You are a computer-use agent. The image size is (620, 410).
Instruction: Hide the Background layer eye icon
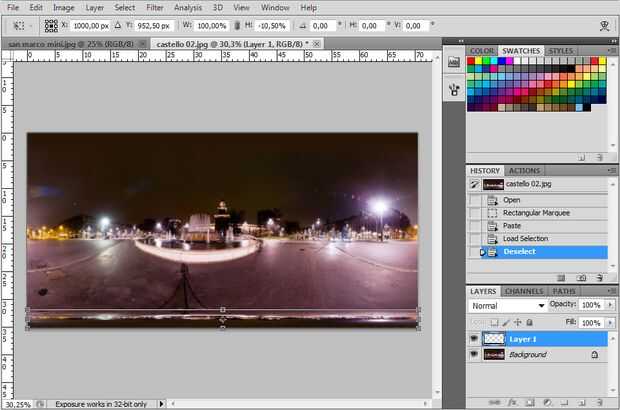coord(474,354)
